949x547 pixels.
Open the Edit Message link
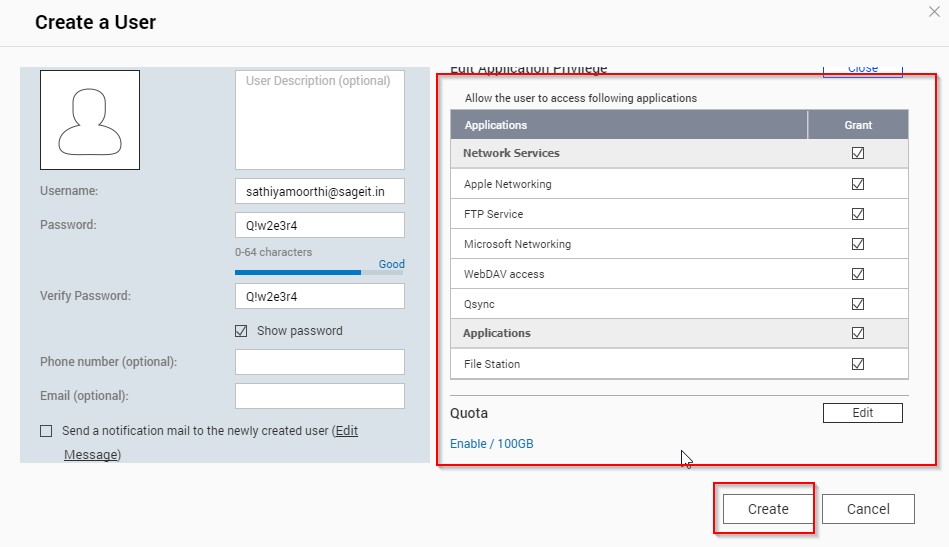click(92, 455)
